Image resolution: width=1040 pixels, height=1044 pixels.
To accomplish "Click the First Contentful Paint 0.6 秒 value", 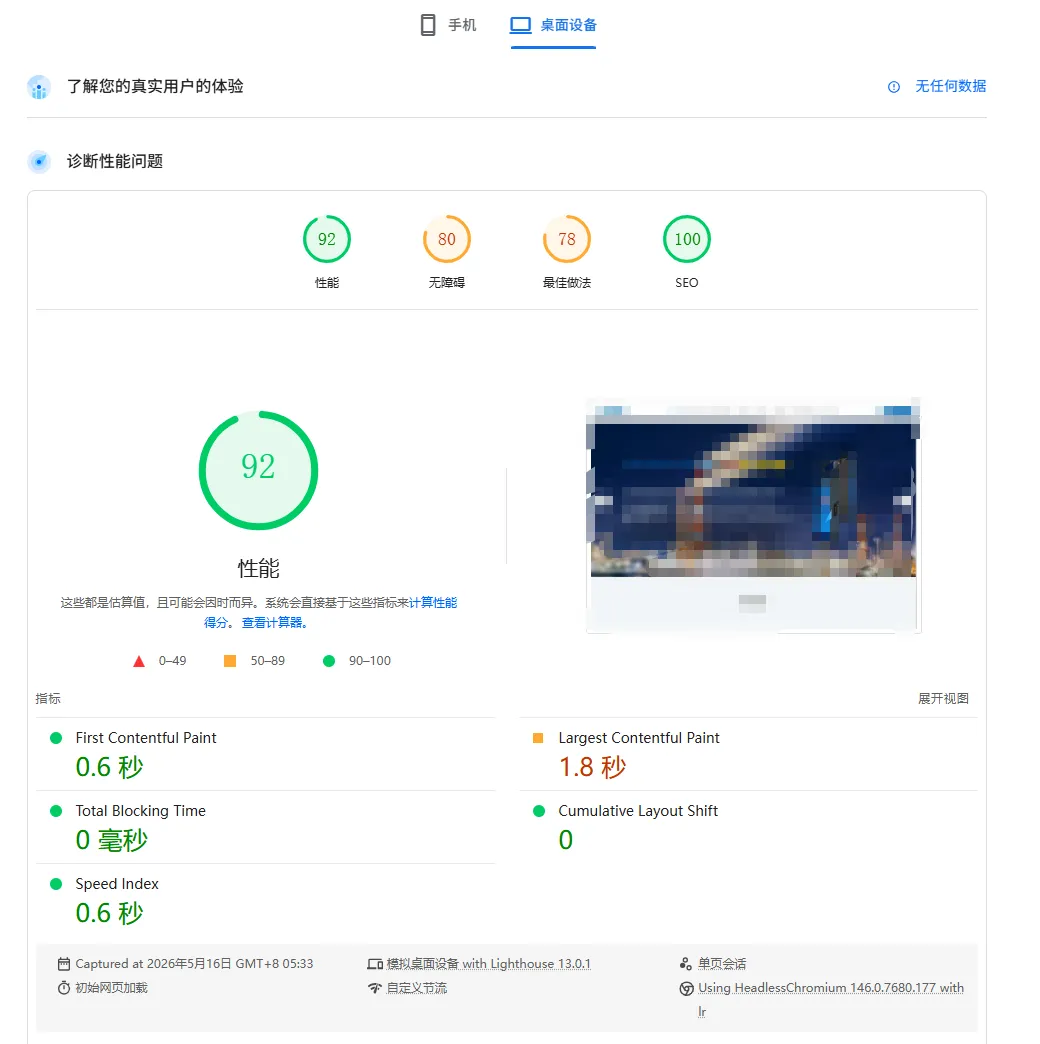I will click(110, 767).
